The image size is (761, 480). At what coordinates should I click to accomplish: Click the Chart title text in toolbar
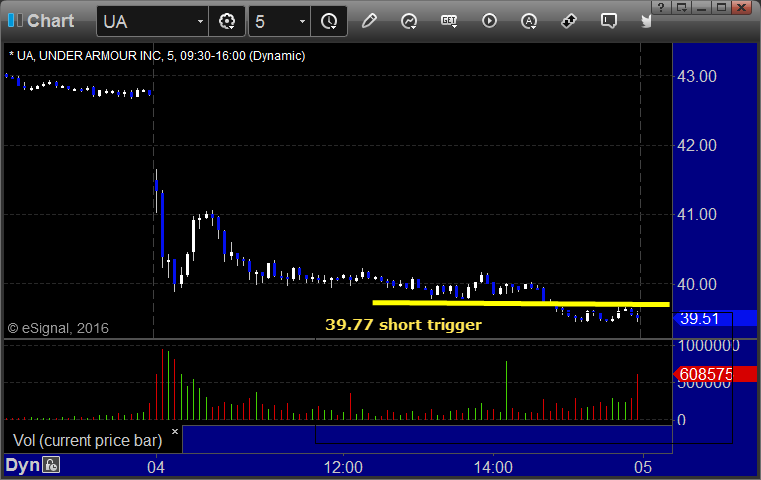(50, 21)
